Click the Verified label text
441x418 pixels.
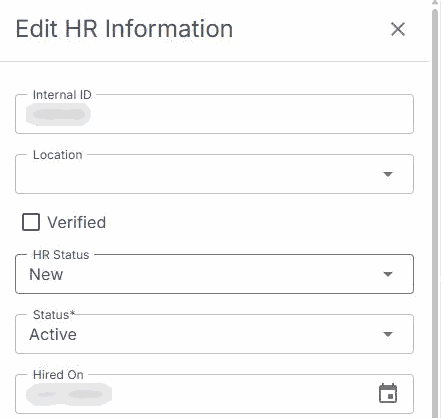tap(77, 222)
